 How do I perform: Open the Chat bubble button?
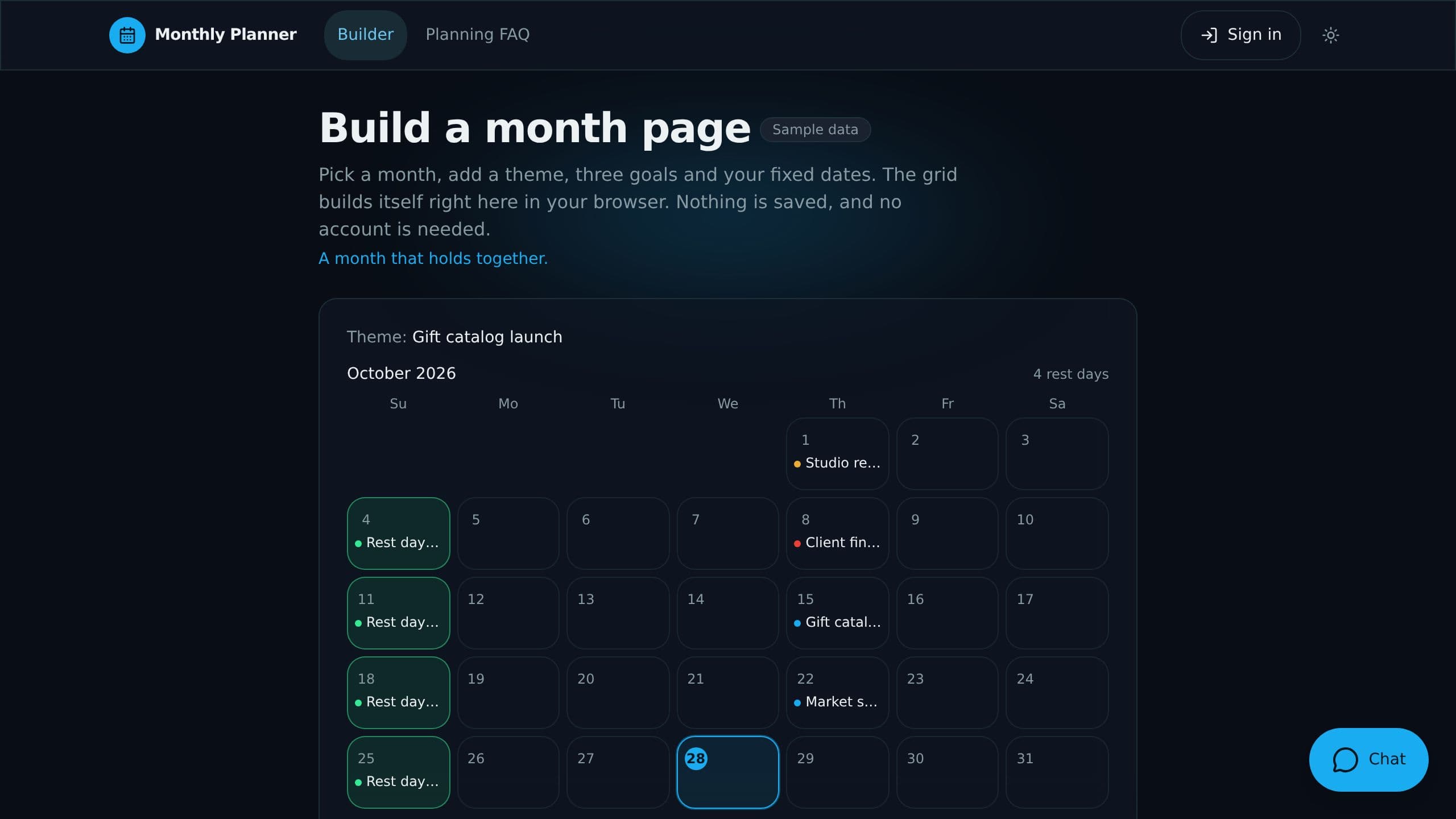[1368, 759]
